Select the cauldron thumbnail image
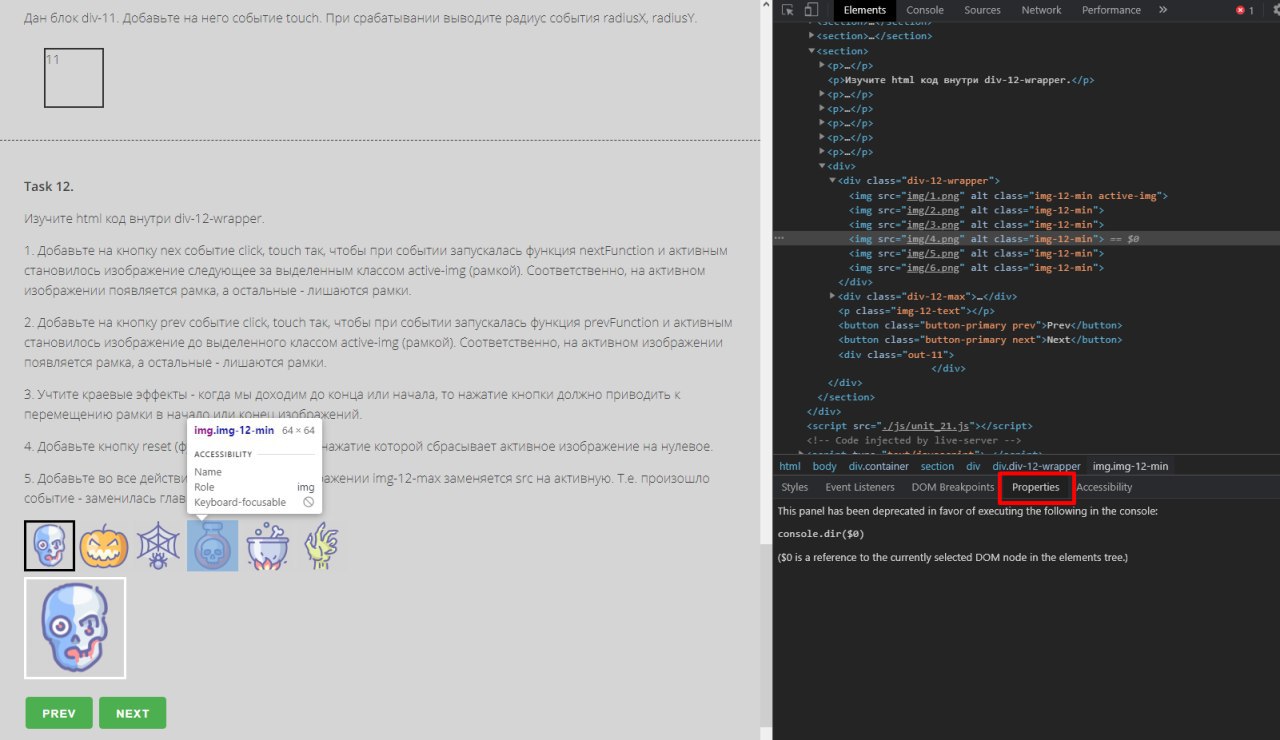 [267, 546]
